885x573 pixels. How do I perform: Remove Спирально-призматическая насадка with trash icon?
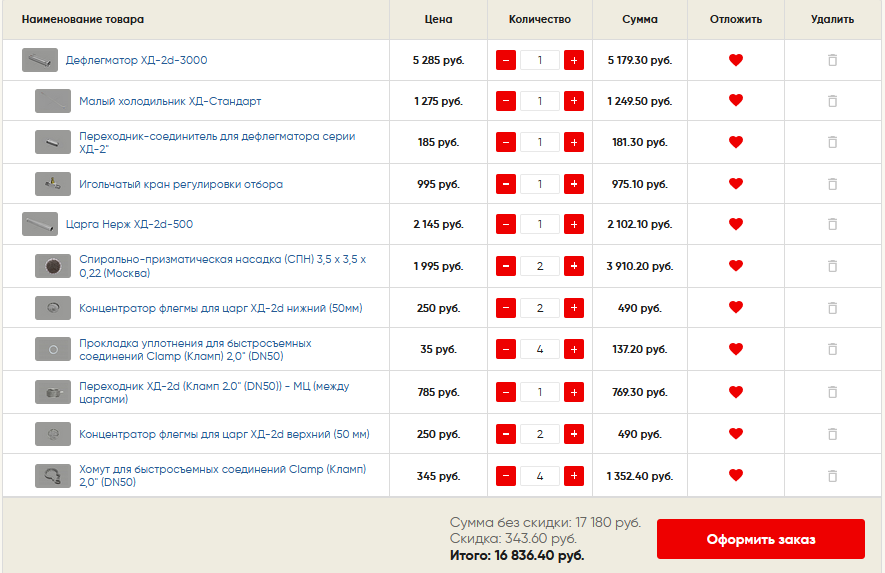[832, 266]
